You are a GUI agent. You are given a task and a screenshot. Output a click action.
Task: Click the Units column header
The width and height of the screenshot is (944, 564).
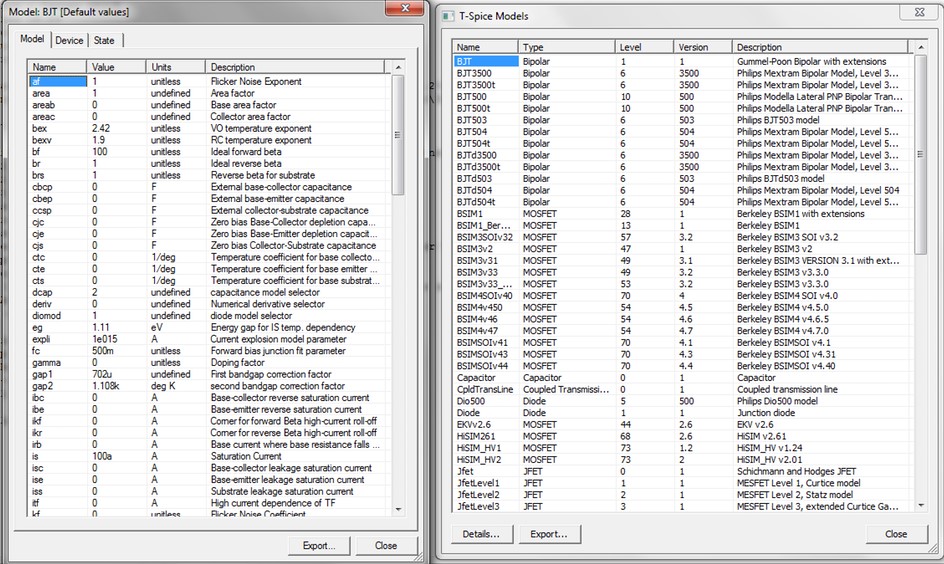[175, 67]
